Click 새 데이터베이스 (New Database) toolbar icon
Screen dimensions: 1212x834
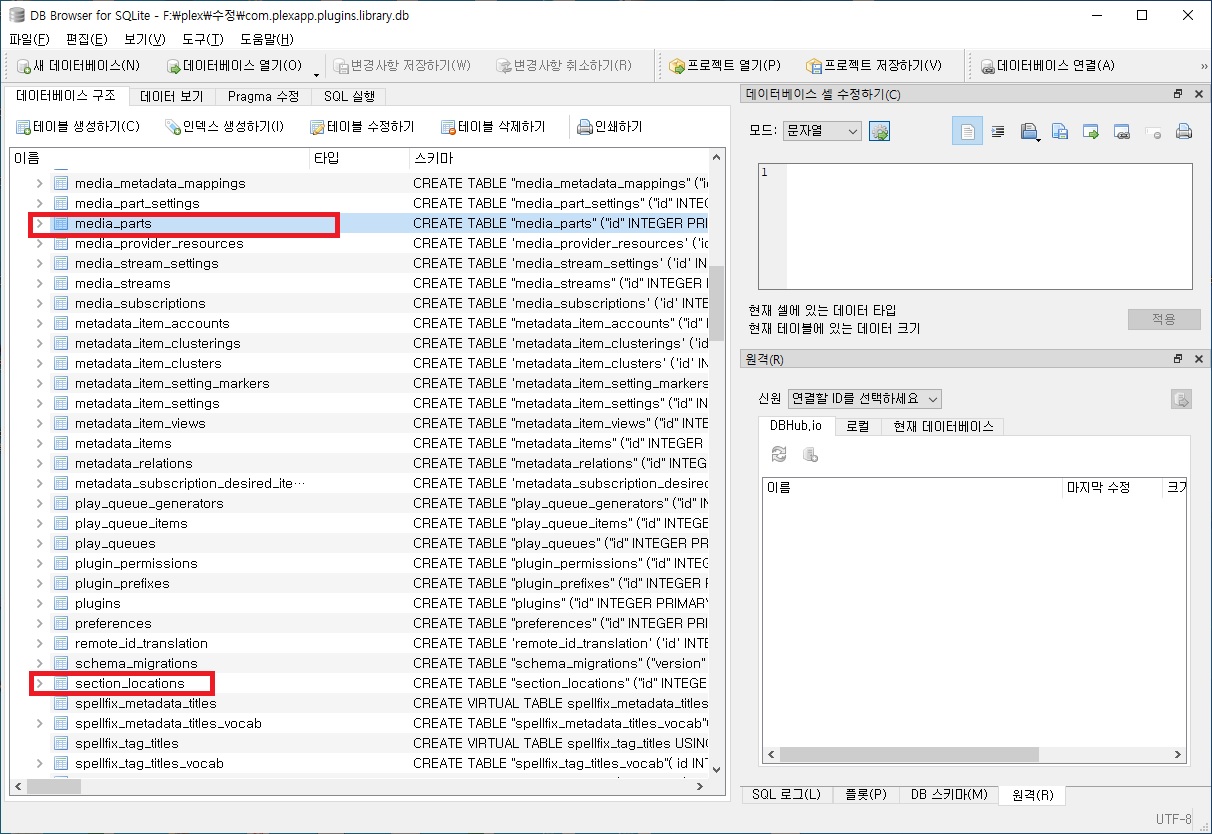[x=24, y=66]
